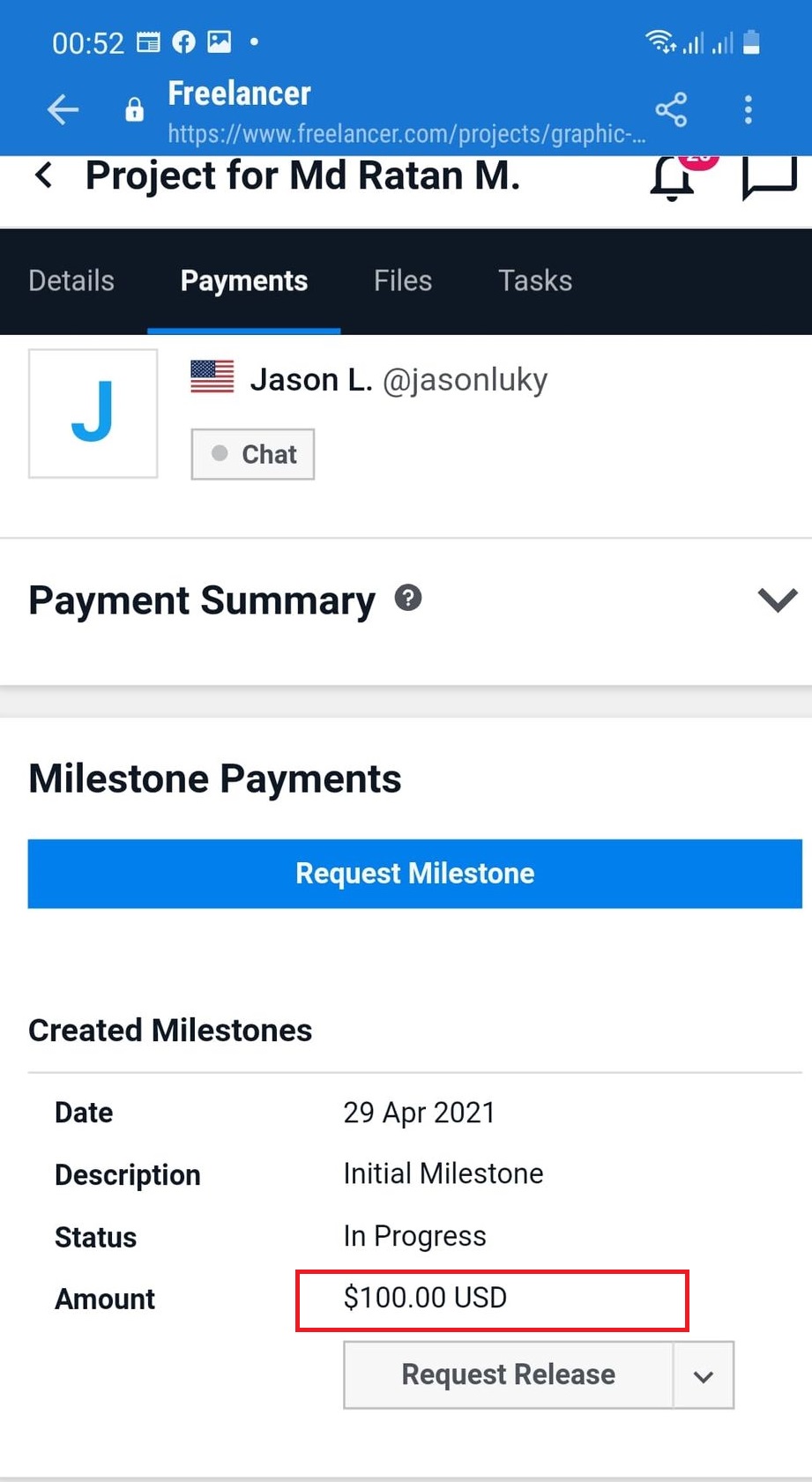Open the messages chat bubble icon
This screenshot has width=812, height=1482.
[x=770, y=177]
